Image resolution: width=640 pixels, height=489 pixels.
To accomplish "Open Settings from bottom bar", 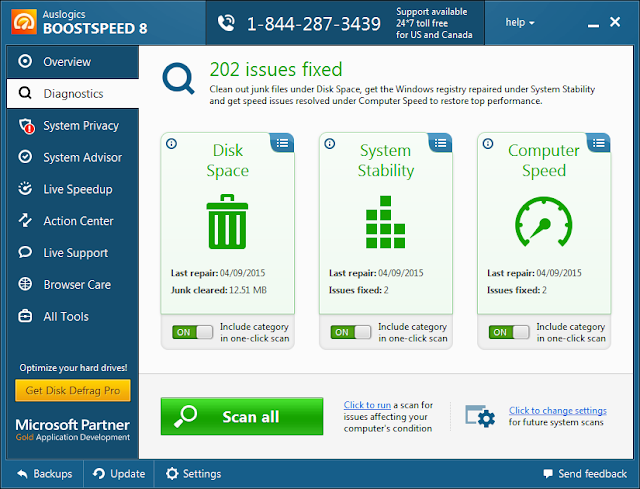I will [193, 474].
